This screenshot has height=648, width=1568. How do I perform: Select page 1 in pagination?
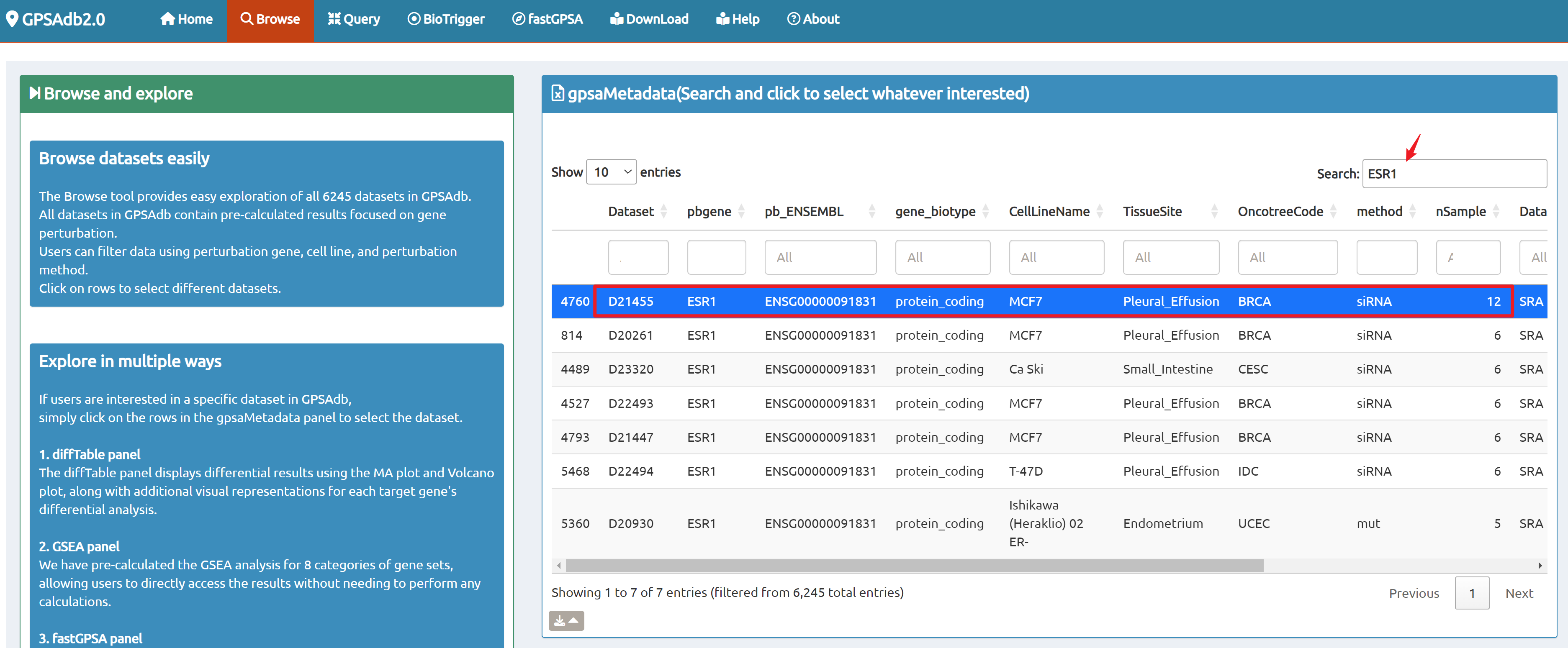coord(1472,593)
